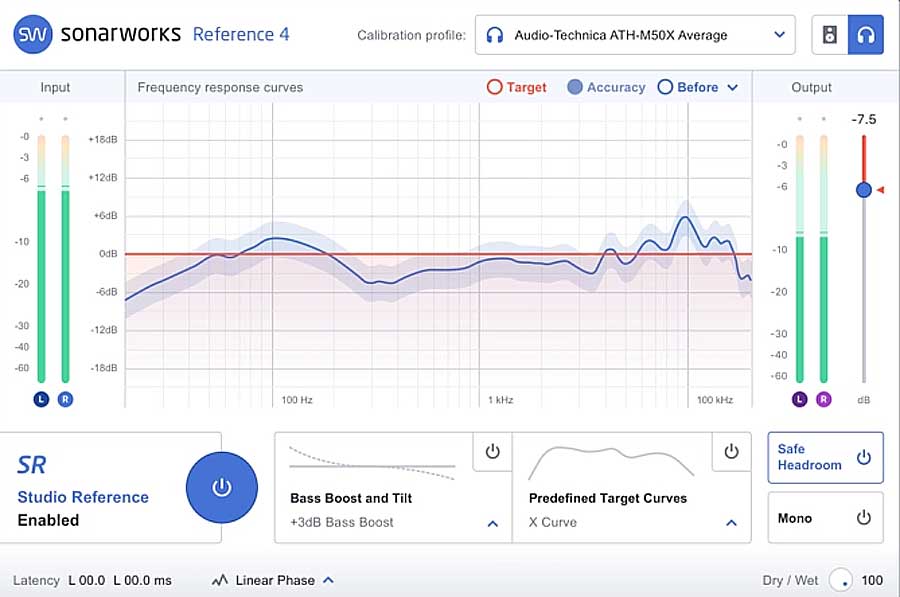Click the -7.5 output gain value

point(864,119)
